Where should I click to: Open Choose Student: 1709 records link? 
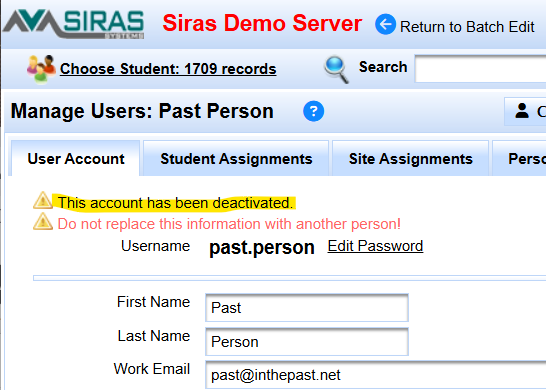click(168, 69)
